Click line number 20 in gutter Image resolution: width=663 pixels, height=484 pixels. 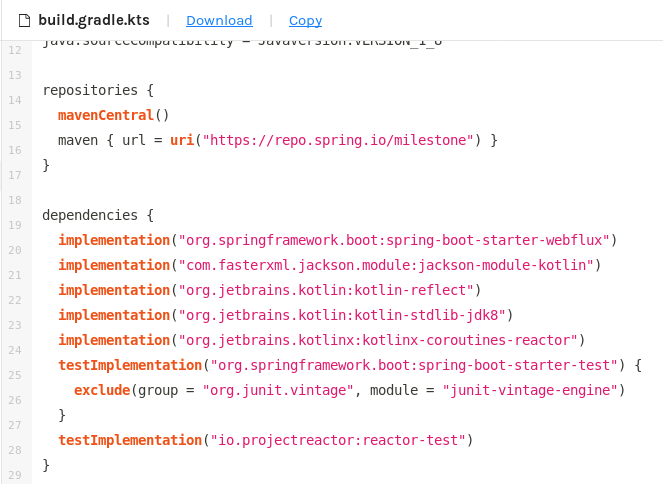pyautogui.click(x=15, y=250)
